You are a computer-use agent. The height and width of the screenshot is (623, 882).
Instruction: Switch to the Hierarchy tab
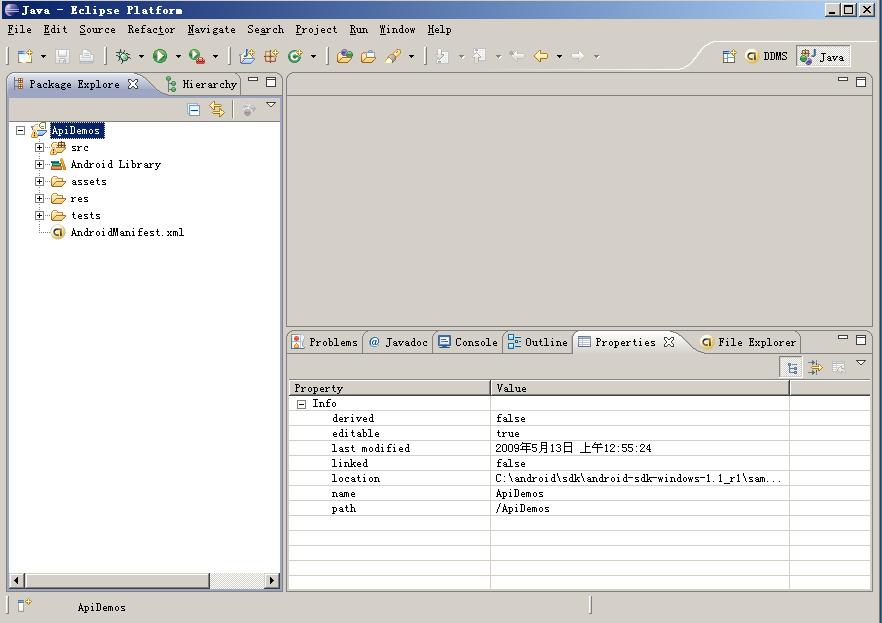[202, 84]
